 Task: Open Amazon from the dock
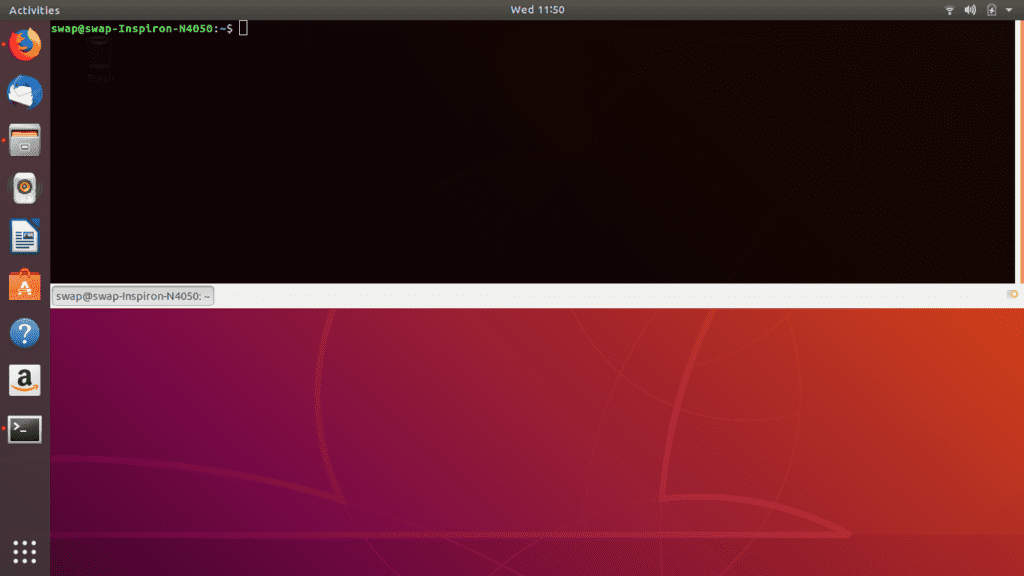[x=23, y=381]
